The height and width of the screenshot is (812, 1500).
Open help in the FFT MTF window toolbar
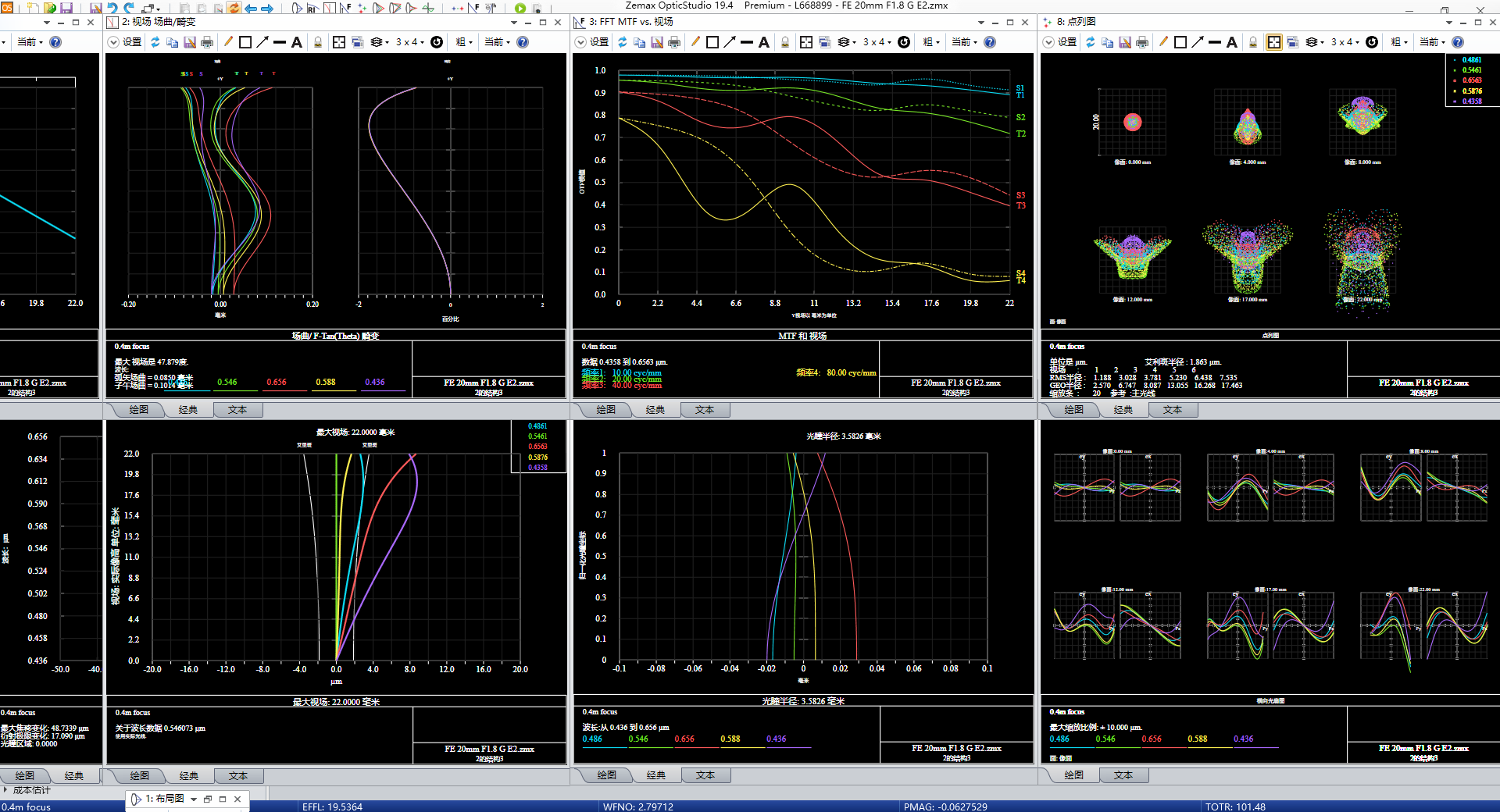pyautogui.click(x=990, y=42)
